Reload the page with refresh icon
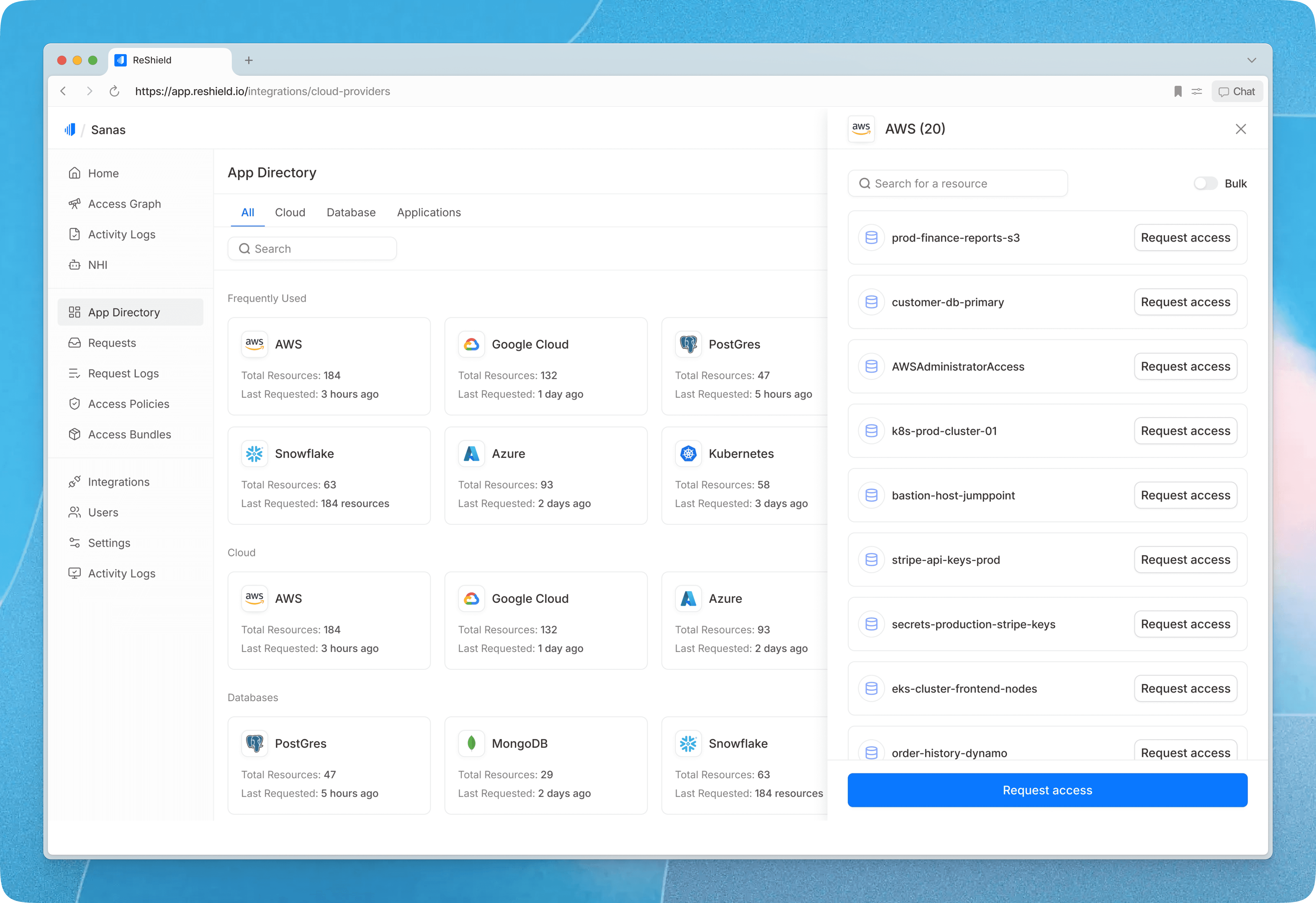This screenshot has height=903, width=1316. 114,92
